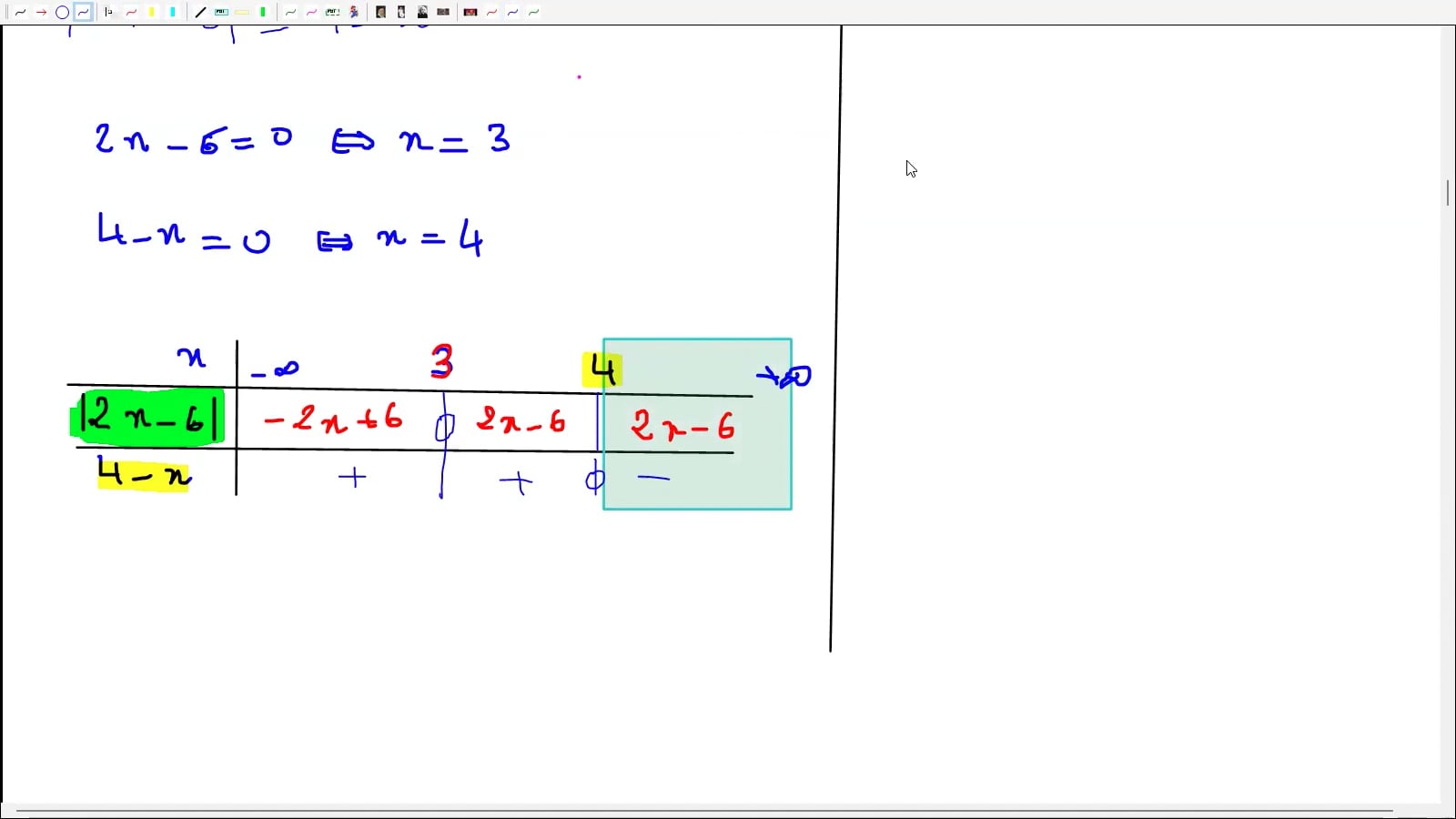Viewport: 1456px width, 819px height.
Task: Click the horizontal scrollbar at the bottom
Action: pos(704,810)
